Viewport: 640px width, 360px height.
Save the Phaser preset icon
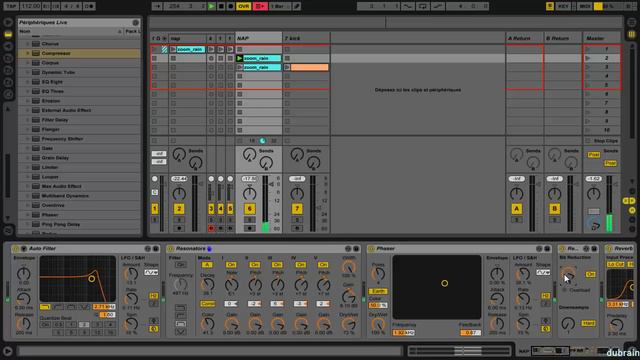[x=547, y=249]
